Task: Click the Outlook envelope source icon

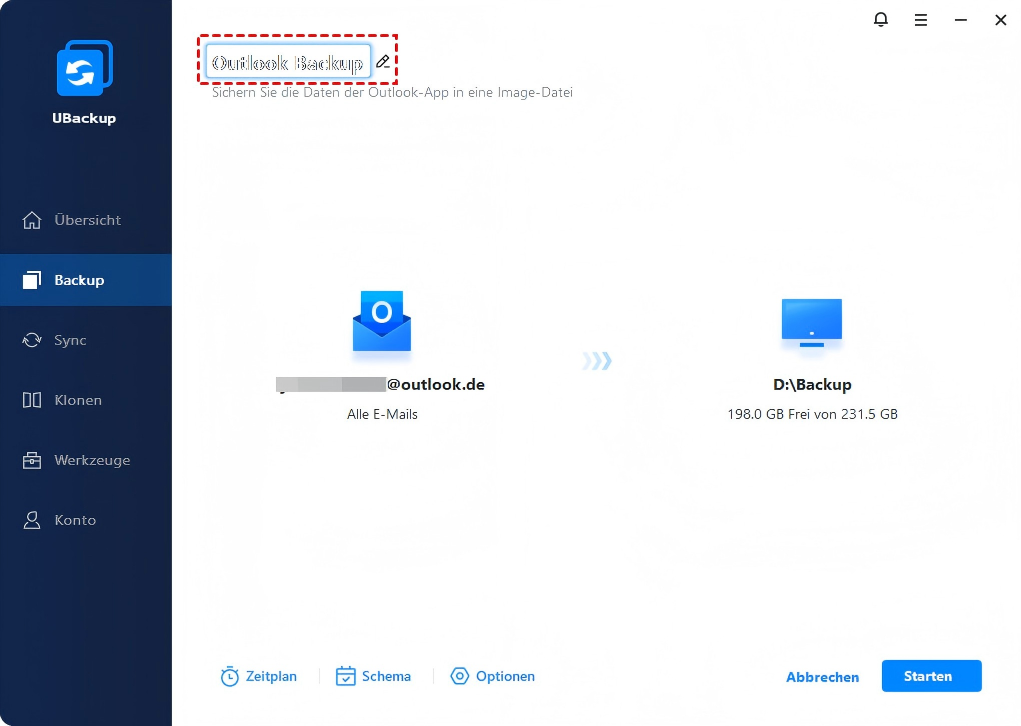Action: pos(381,322)
